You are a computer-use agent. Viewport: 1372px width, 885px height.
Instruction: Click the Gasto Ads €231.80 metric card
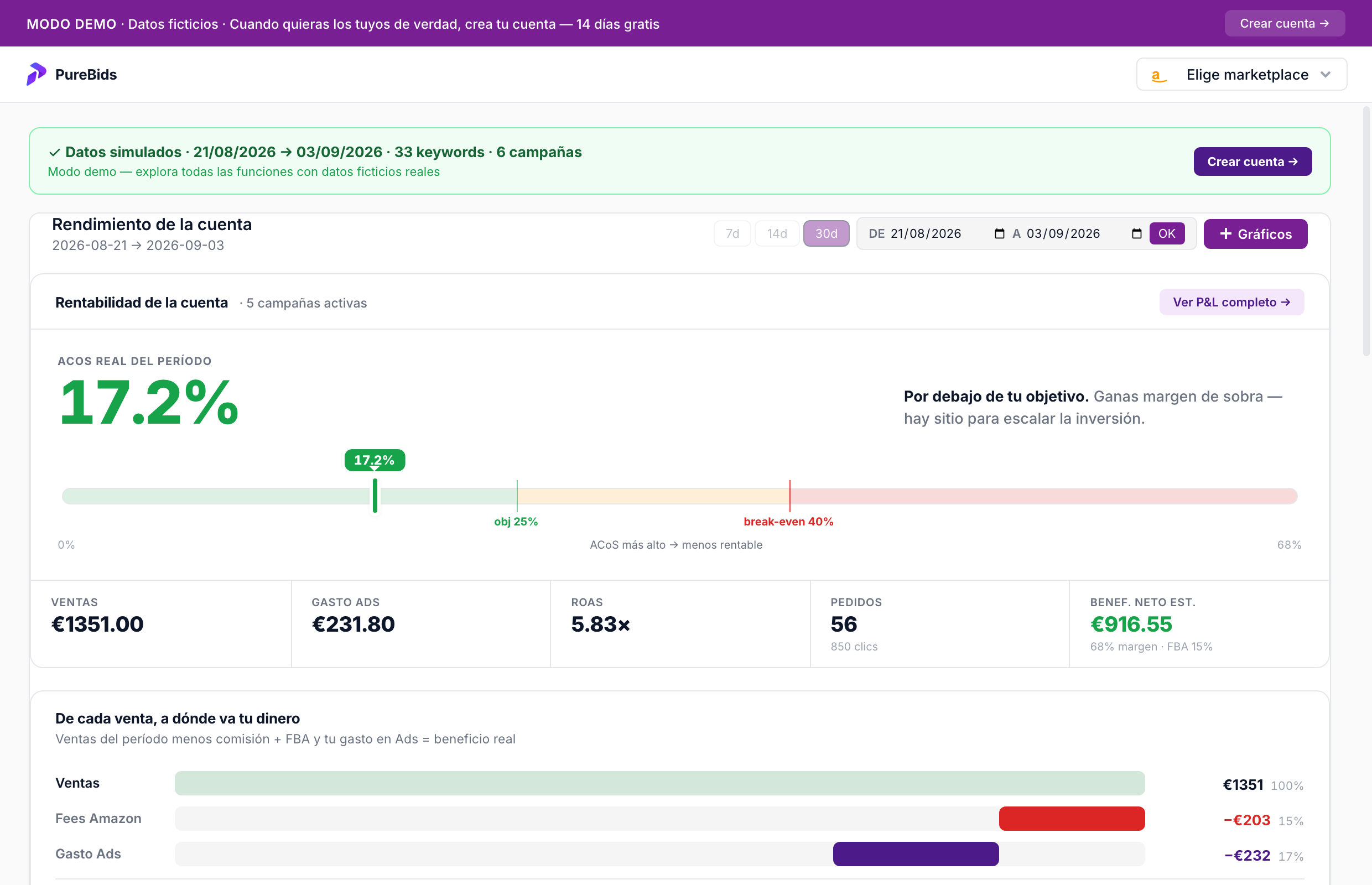pos(421,623)
